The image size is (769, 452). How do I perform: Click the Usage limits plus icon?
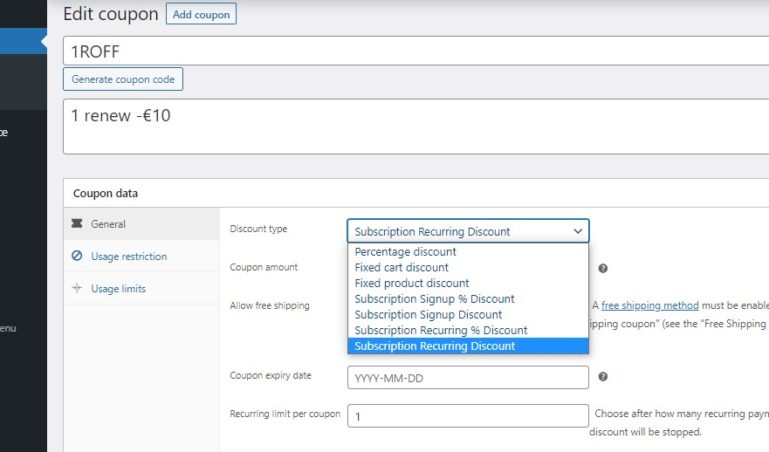coord(77,288)
